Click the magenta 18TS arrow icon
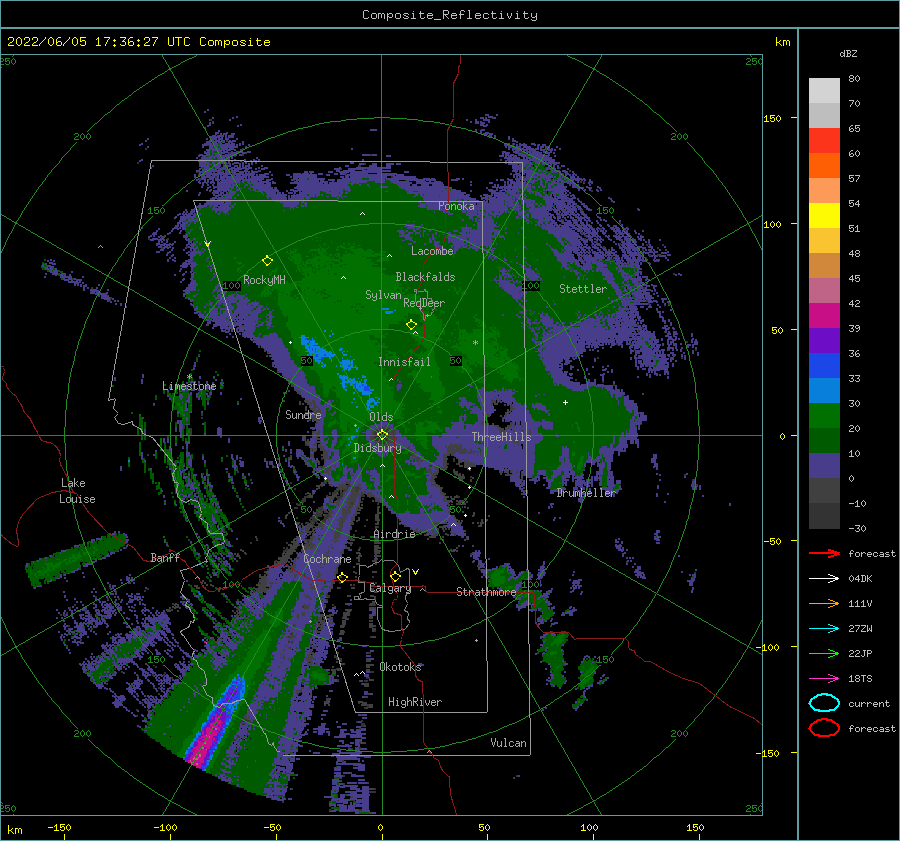Image resolution: width=900 pixels, height=841 pixels. point(824,679)
